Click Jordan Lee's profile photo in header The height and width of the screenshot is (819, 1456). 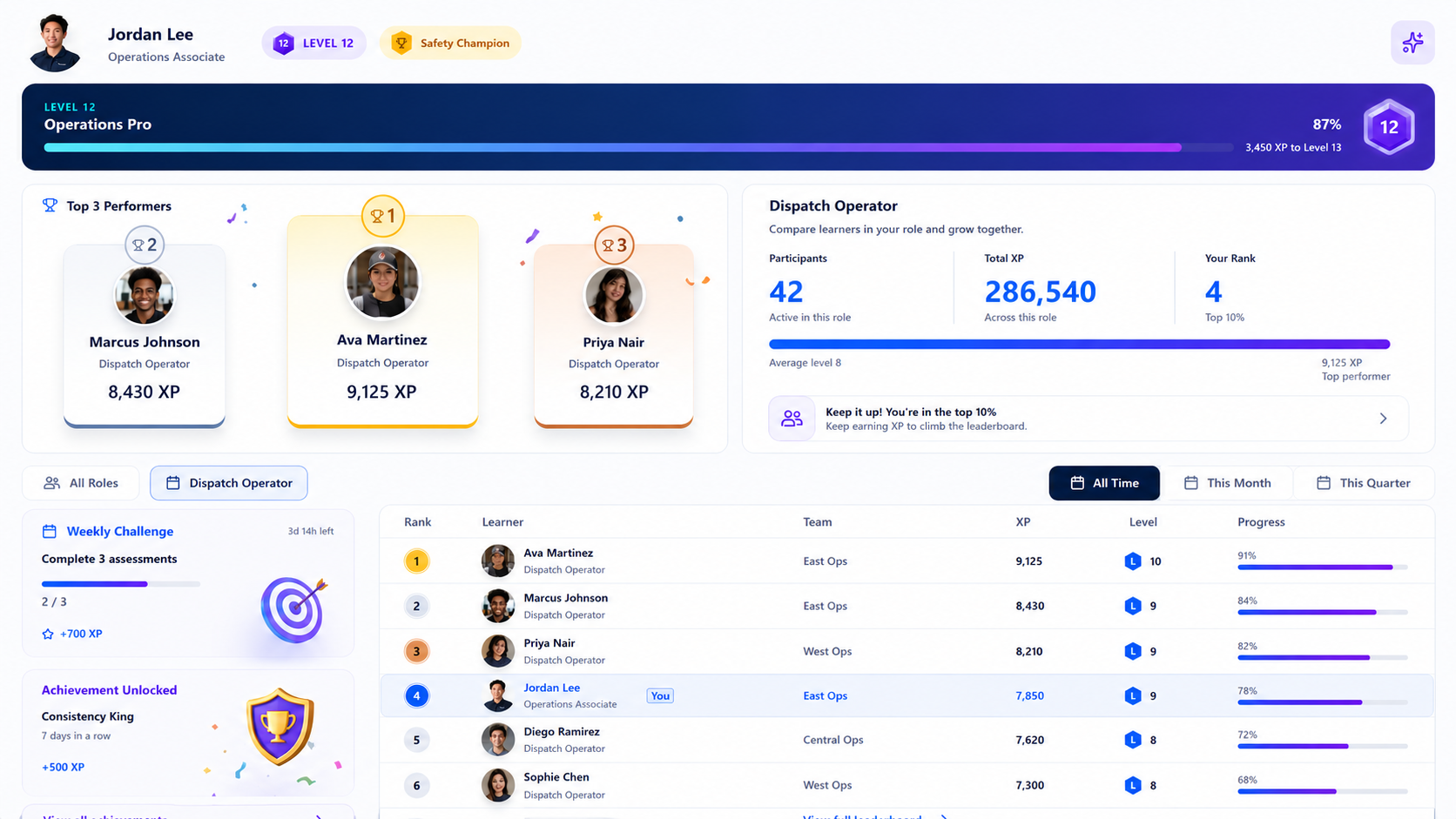55,43
